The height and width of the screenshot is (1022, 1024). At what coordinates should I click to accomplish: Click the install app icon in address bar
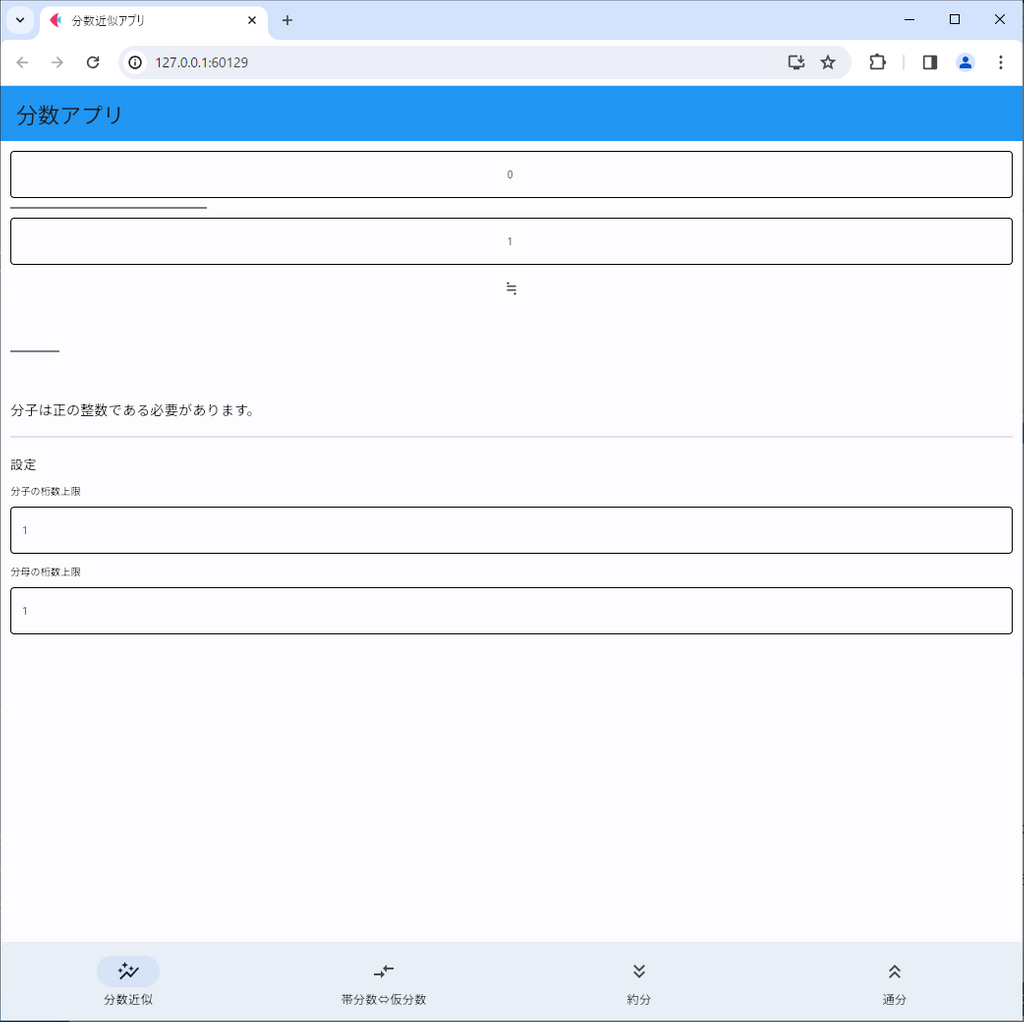pyautogui.click(x=796, y=62)
